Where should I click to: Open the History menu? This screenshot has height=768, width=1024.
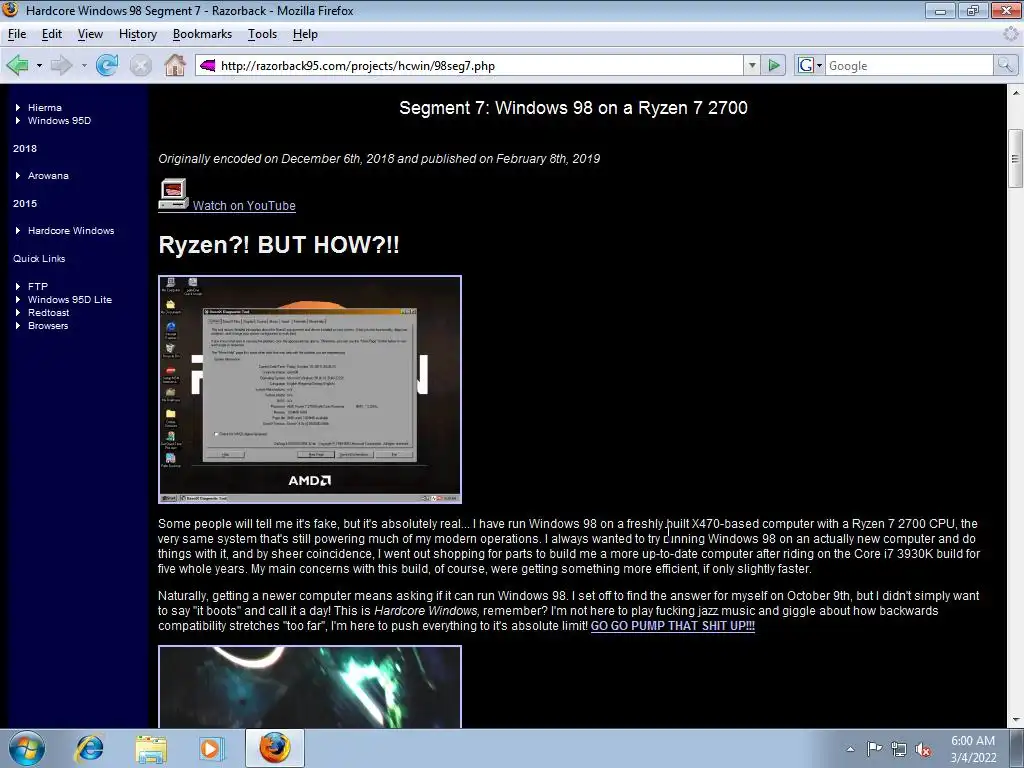coord(138,34)
